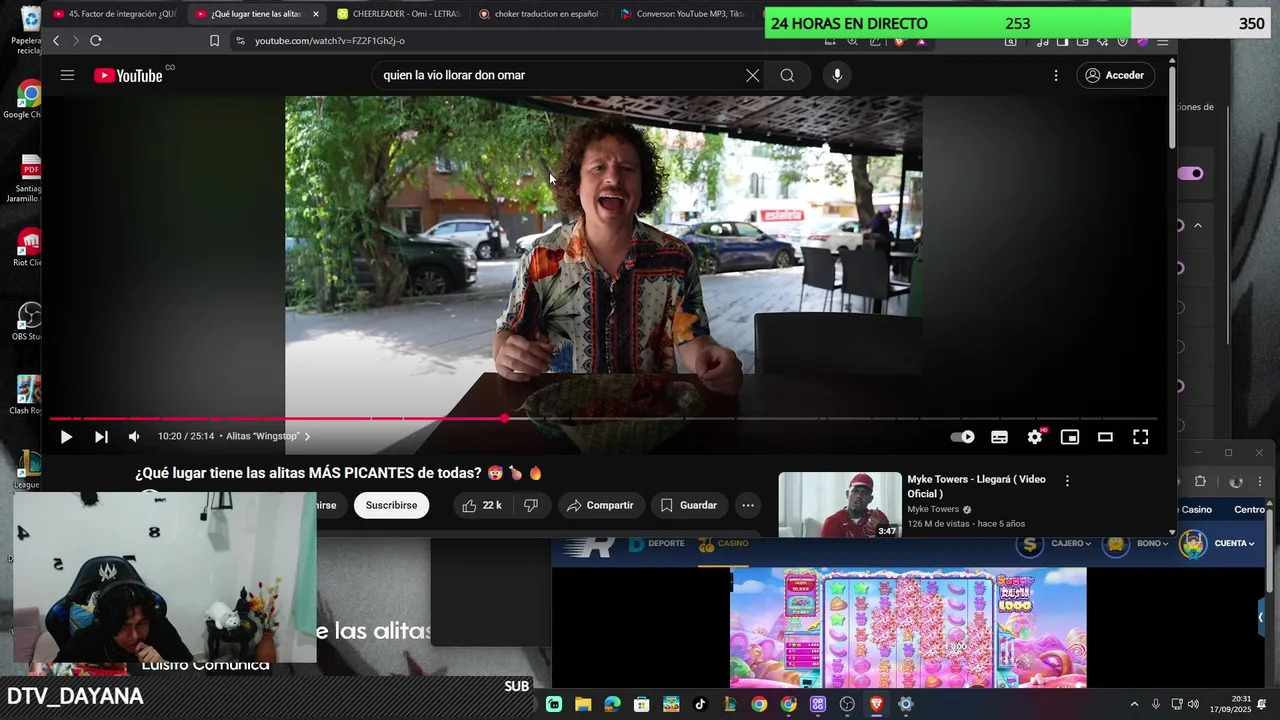This screenshot has width=1280, height=720.
Task: Toggle the autoplay switch in player
Action: tap(962, 437)
